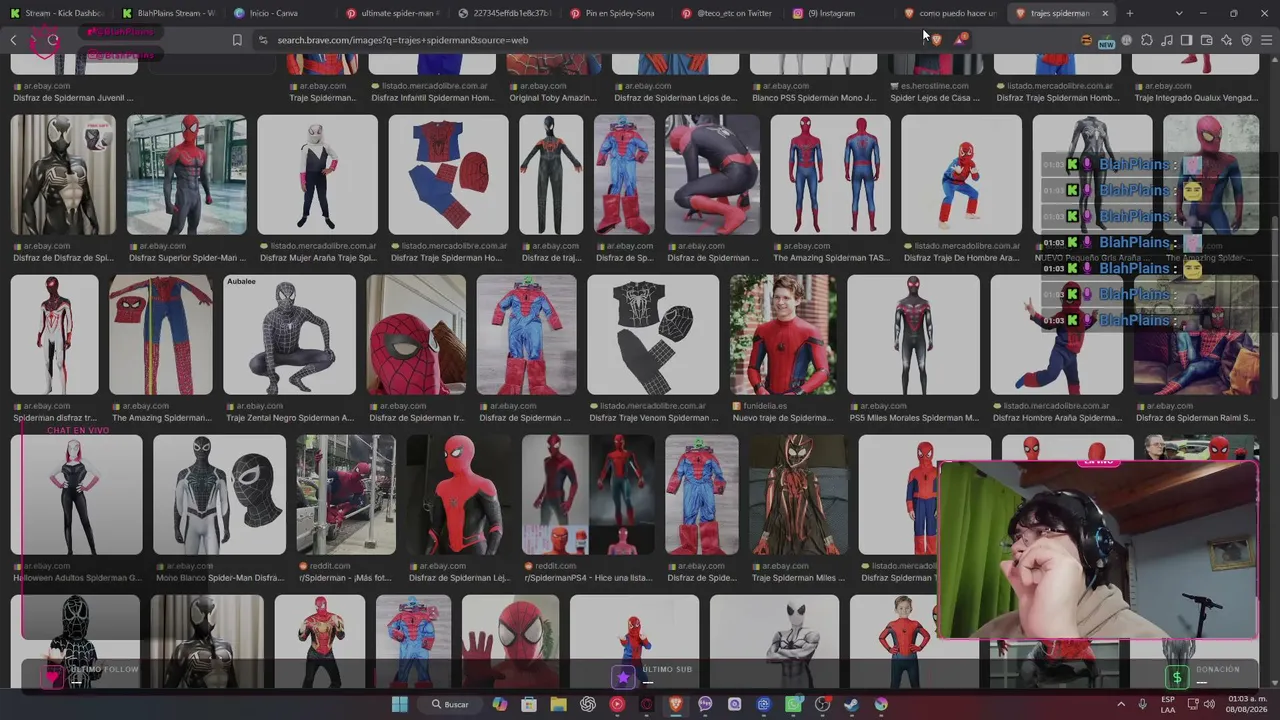The width and height of the screenshot is (1280, 720).
Task: Switch to Brave browser in the taskbar
Action: [x=676, y=704]
